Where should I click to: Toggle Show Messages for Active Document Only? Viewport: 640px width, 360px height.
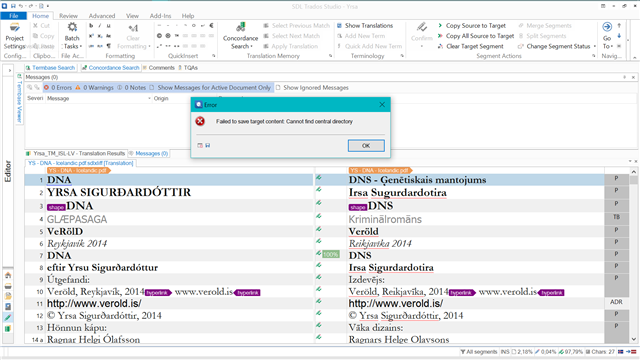210,87
